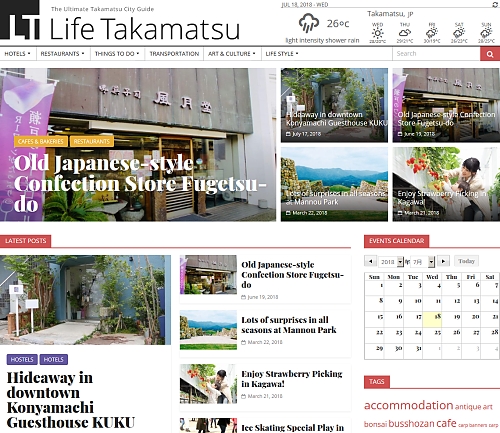Viewport: 500px width, 433px height.
Task: Click the red search magnifier button
Action: coord(490,54)
